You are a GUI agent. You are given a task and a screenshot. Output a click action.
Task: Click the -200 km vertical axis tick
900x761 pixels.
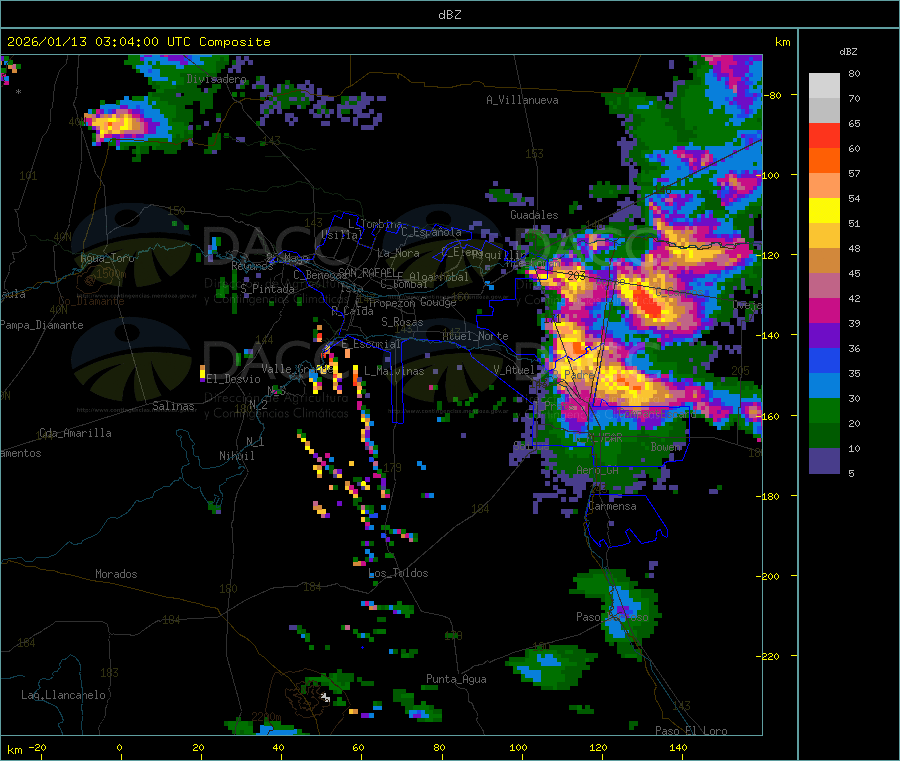[770, 576]
